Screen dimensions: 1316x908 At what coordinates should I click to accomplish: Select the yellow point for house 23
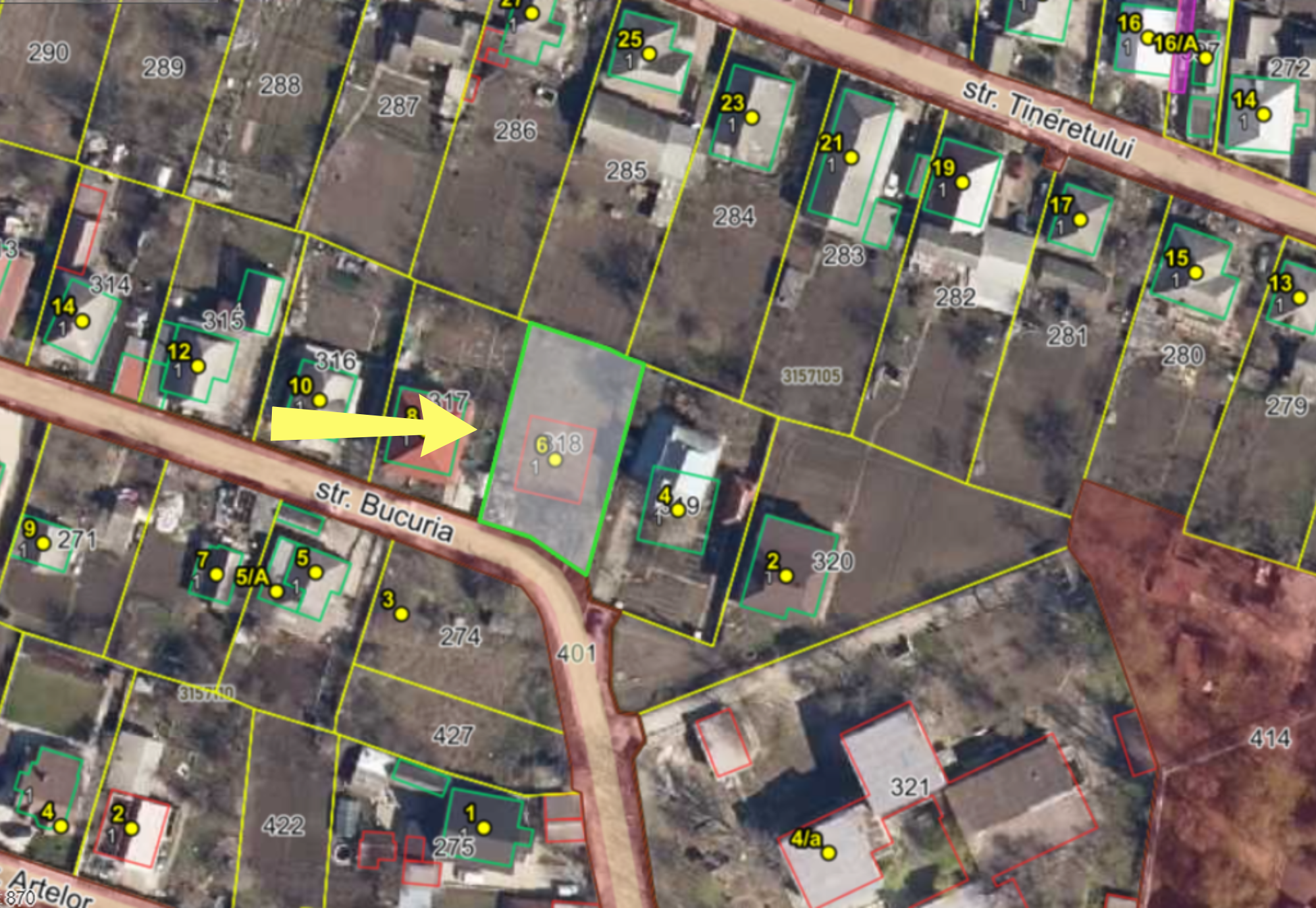pyautogui.click(x=751, y=118)
